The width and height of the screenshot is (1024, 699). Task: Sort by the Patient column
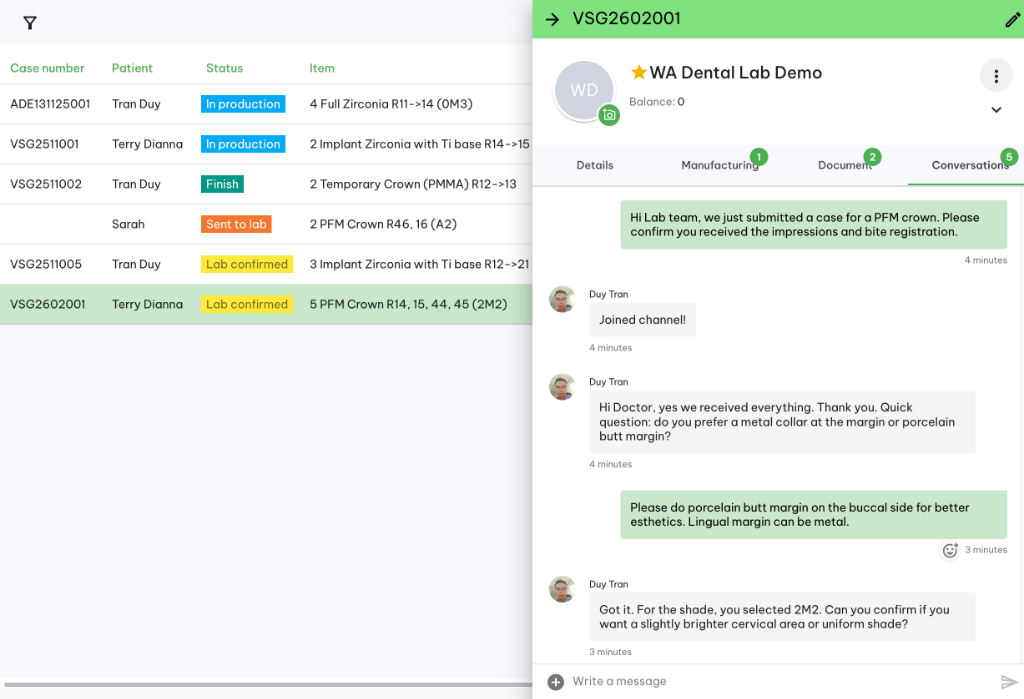tap(132, 68)
